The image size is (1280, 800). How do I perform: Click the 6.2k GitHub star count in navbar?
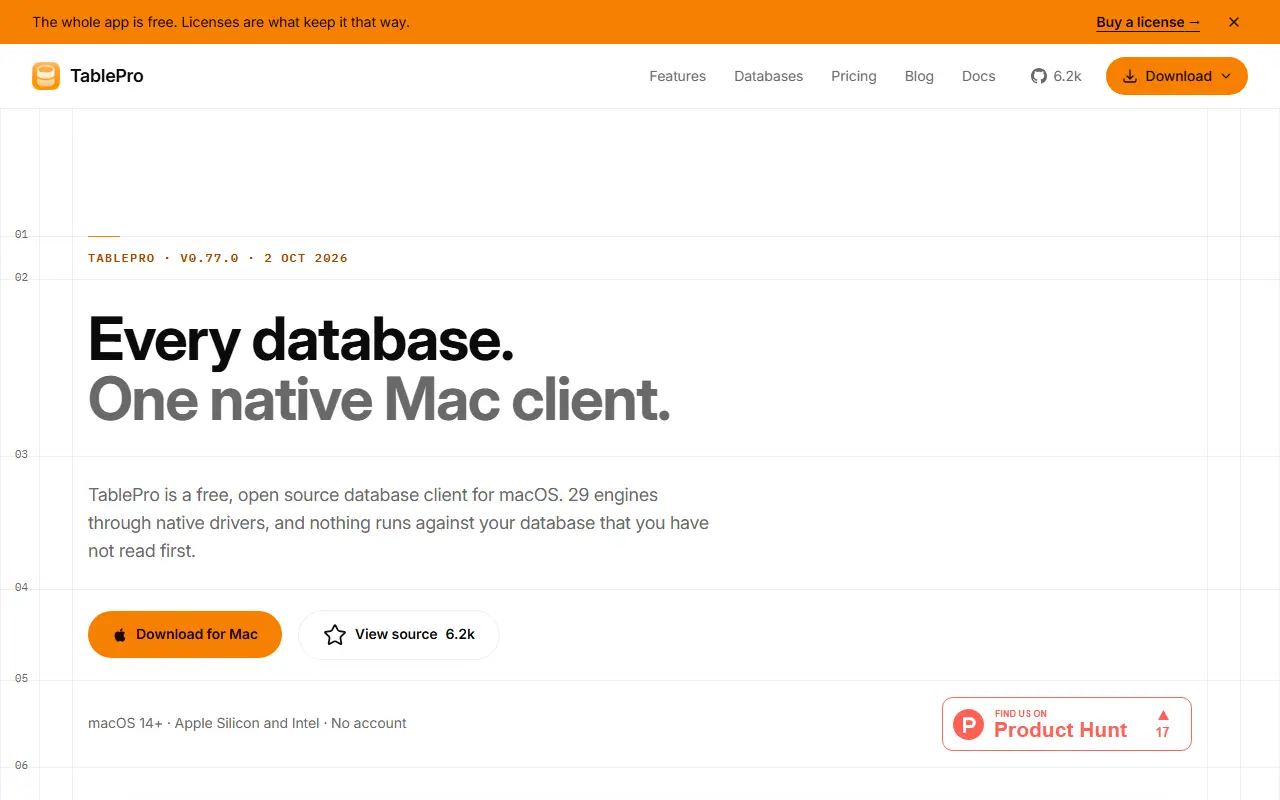tap(1067, 76)
